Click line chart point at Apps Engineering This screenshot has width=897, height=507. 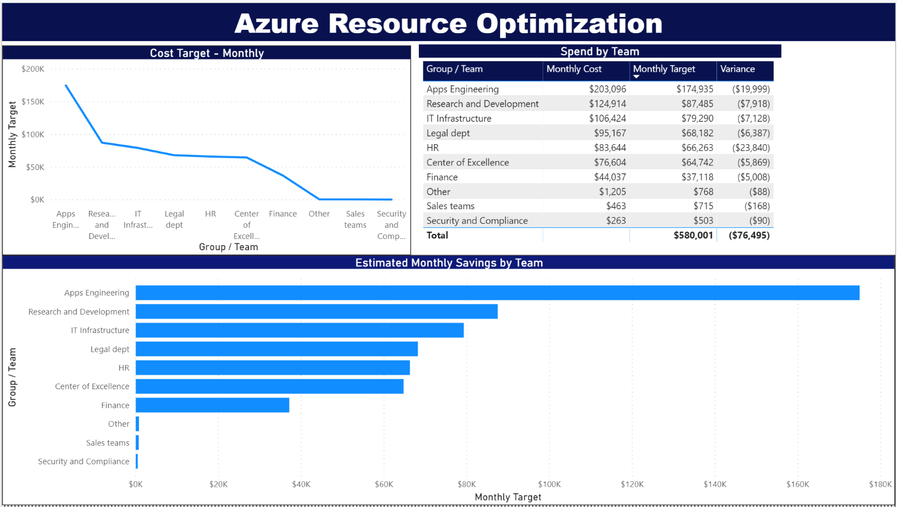66,86
